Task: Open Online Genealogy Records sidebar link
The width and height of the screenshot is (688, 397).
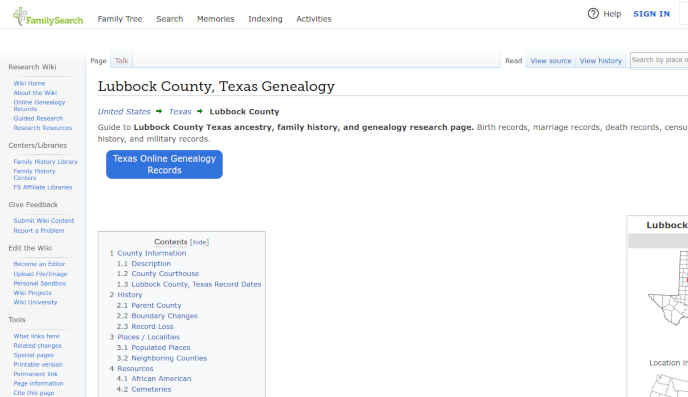Action: pyautogui.click(x=39, y=105)
